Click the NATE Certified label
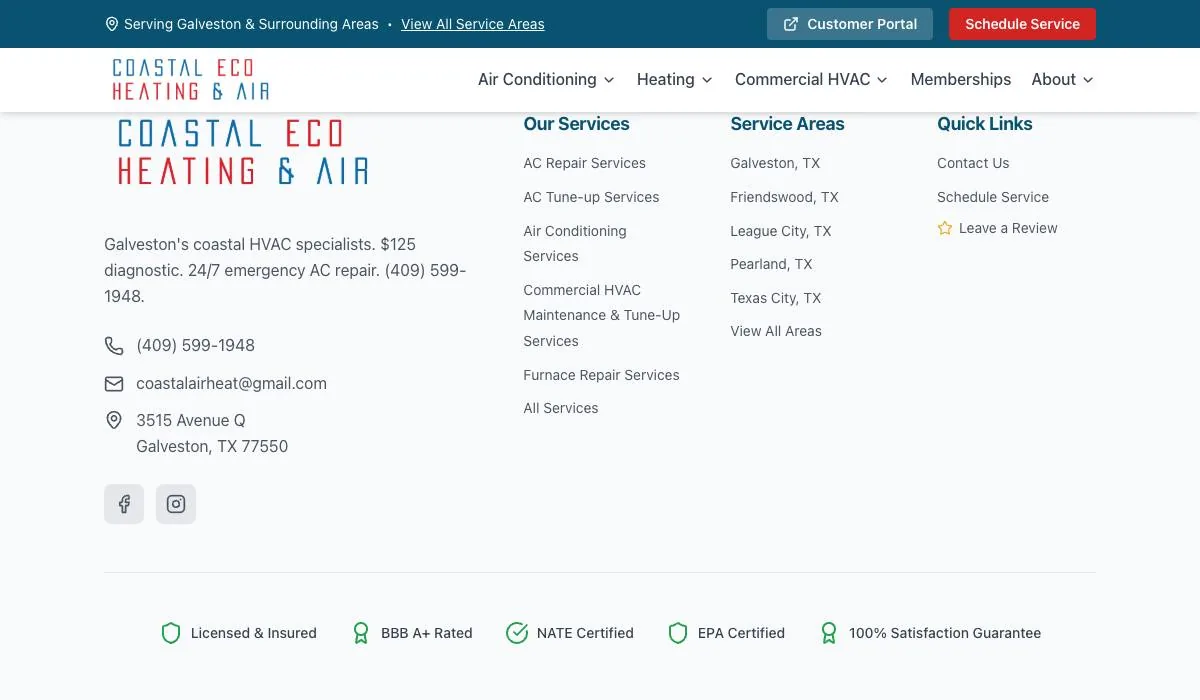This screenshot has width=1200, height=700. (x=585, y=633)
